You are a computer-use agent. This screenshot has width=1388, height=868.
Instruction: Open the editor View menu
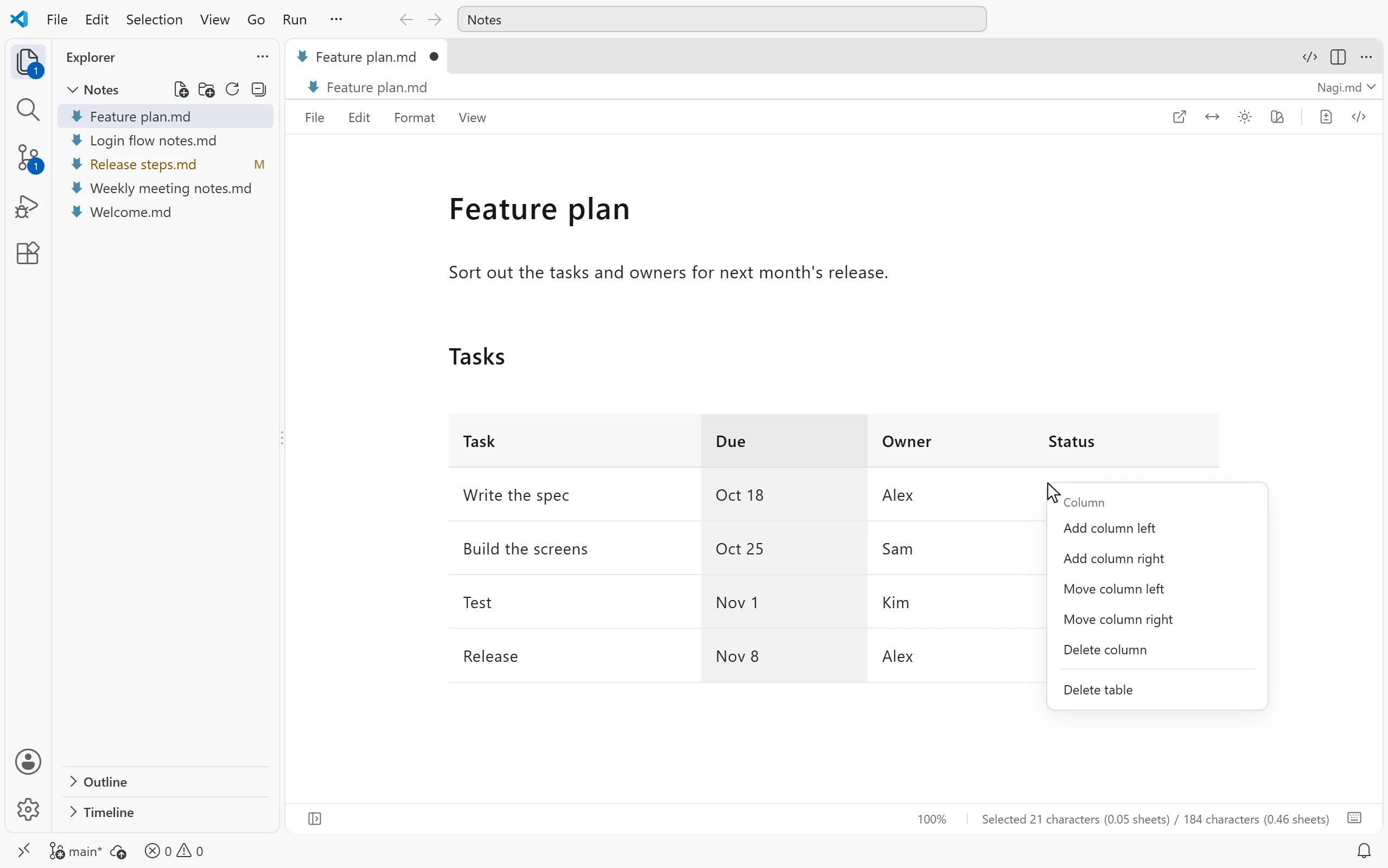(472, 118)
